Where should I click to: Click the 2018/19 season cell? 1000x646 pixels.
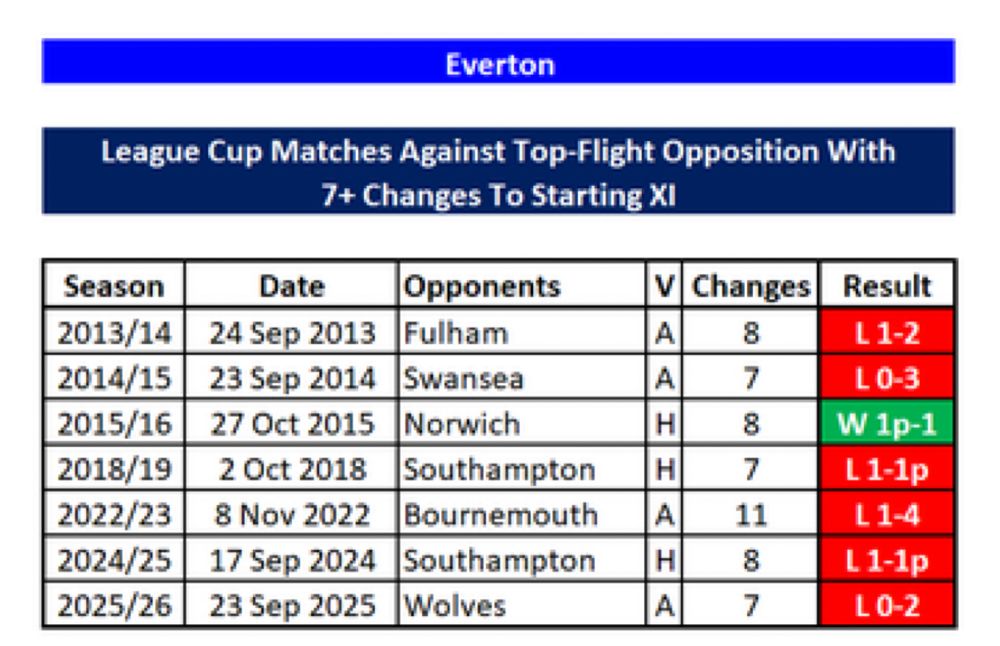click(113, 470)
